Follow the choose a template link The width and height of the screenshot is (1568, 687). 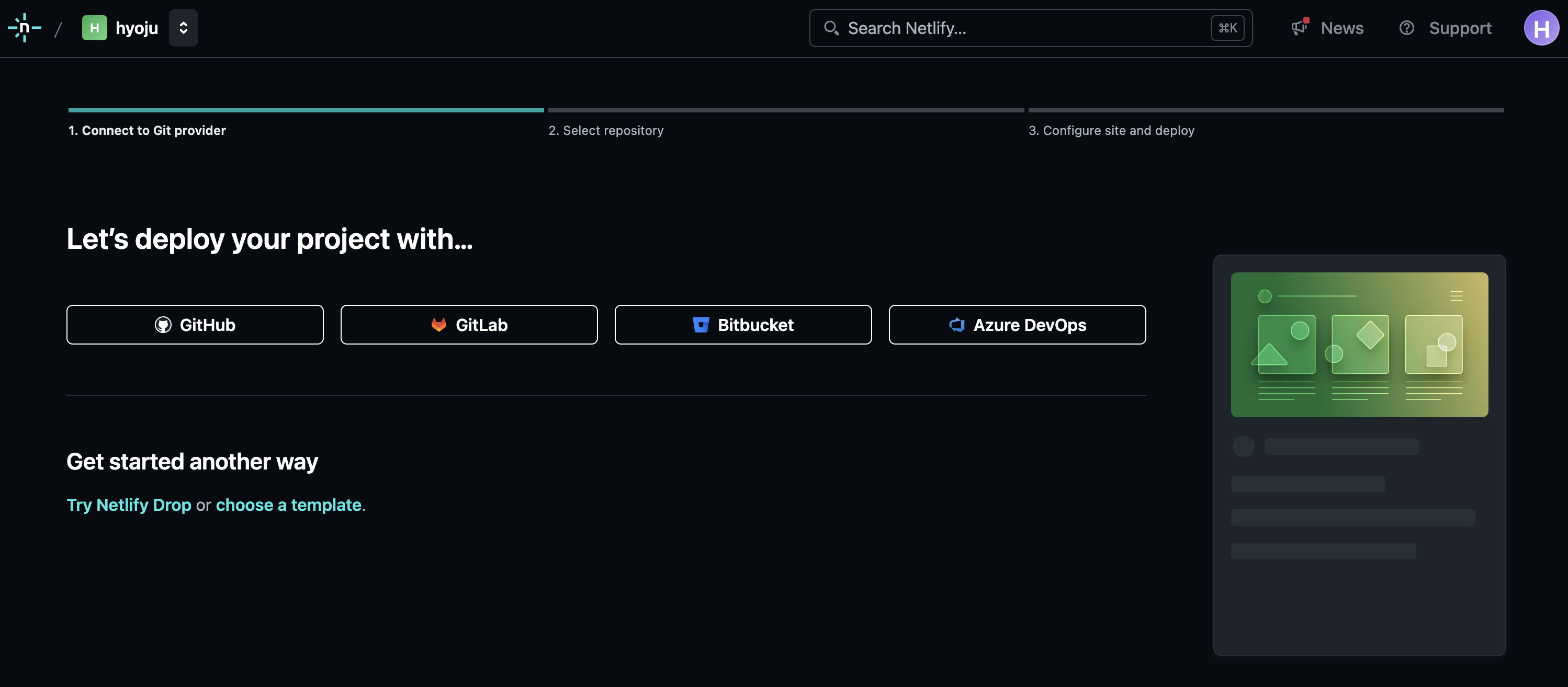tap(288, 505)
